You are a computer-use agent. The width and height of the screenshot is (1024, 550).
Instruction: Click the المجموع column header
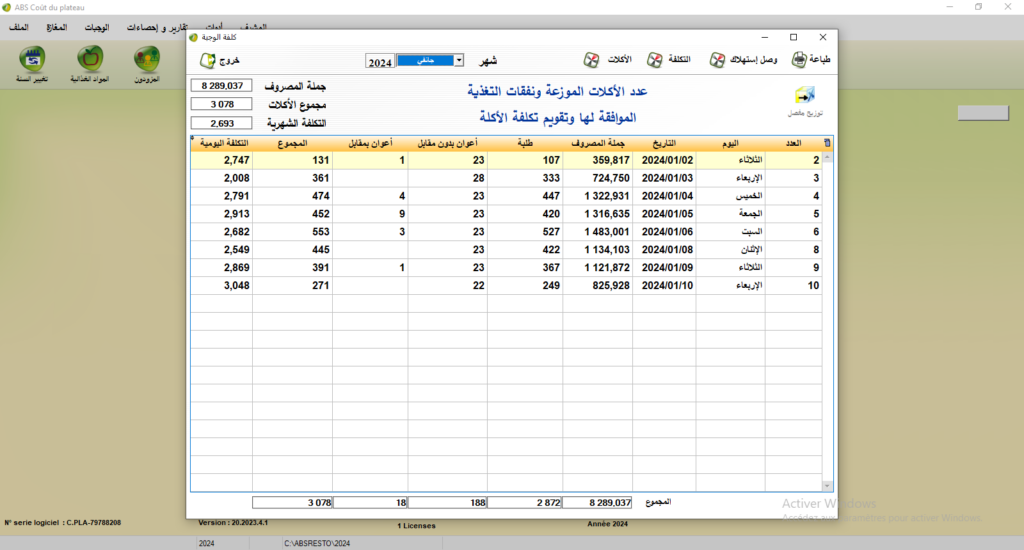(293, 142)
